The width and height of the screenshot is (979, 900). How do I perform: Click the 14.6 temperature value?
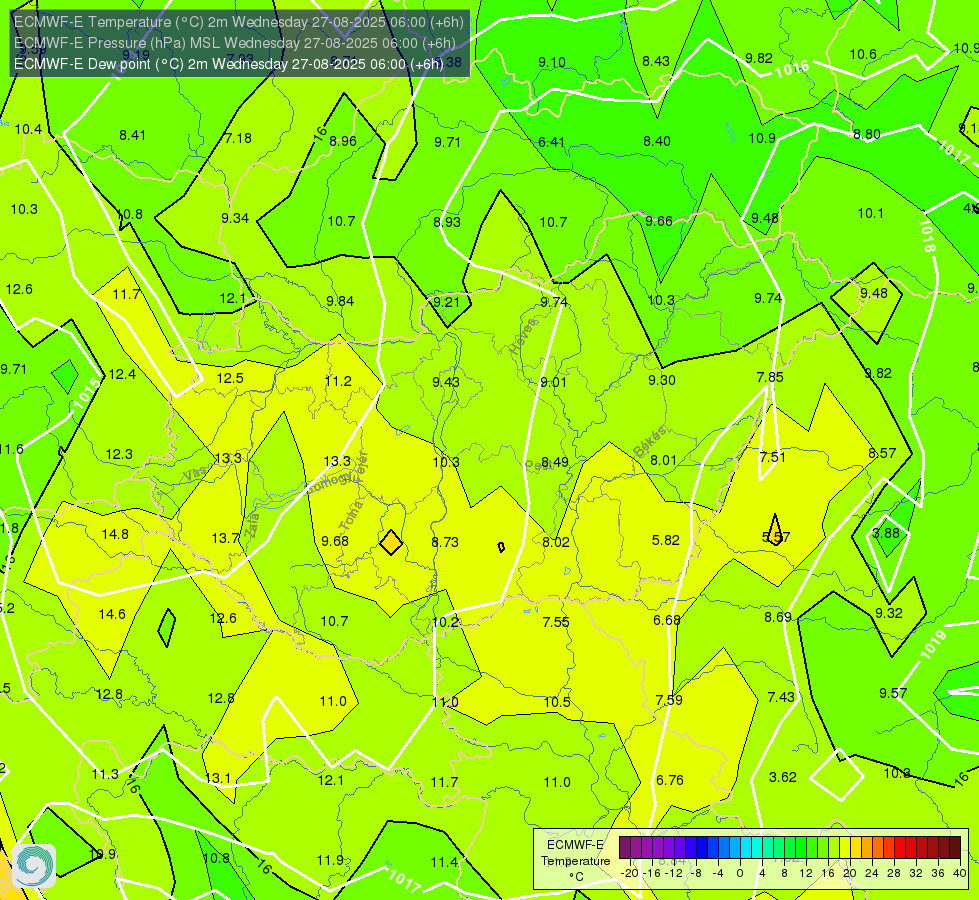[112, 614]
